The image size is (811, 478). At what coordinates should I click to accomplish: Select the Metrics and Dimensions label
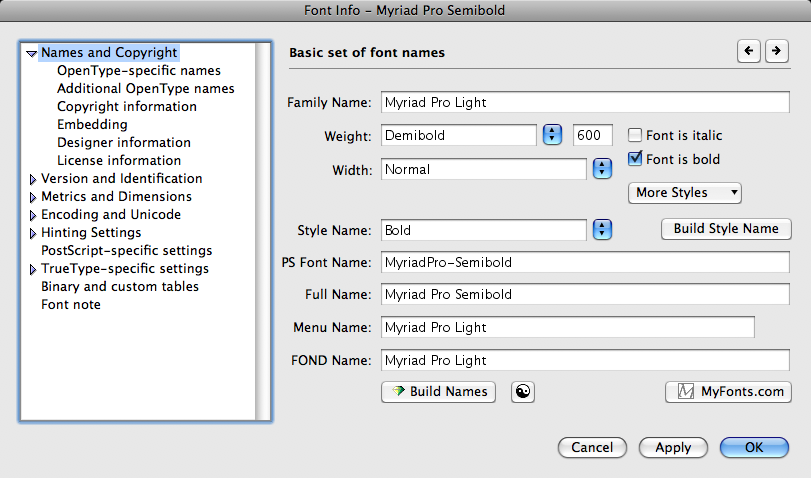(116, 197)
